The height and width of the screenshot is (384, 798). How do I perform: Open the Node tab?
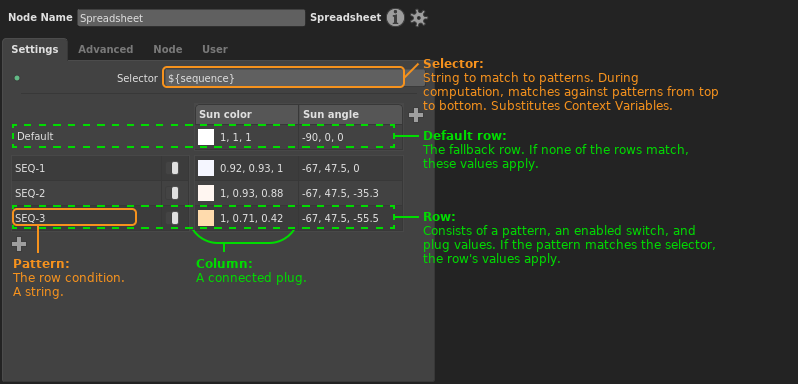pyautogui.click(x=167, y=49)
